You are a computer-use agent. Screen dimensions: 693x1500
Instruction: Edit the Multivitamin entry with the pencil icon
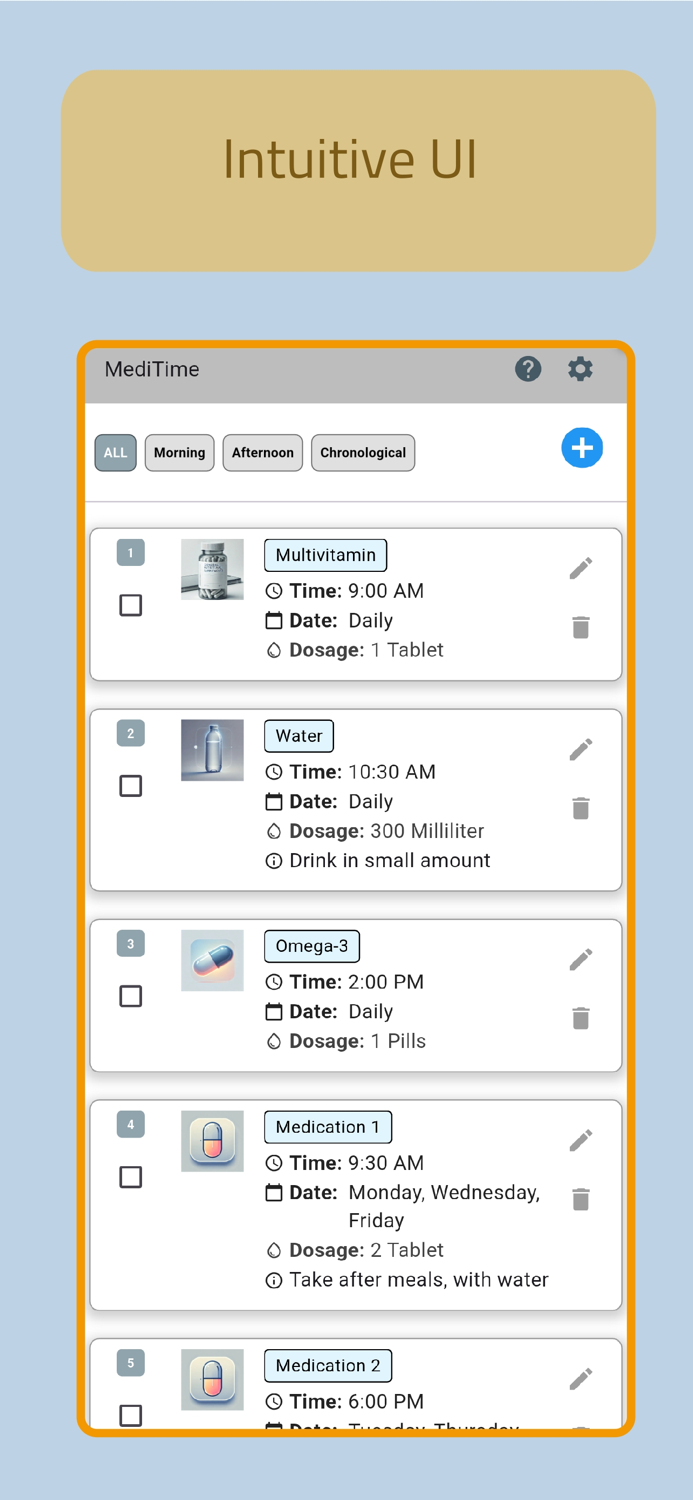(580, 568)
